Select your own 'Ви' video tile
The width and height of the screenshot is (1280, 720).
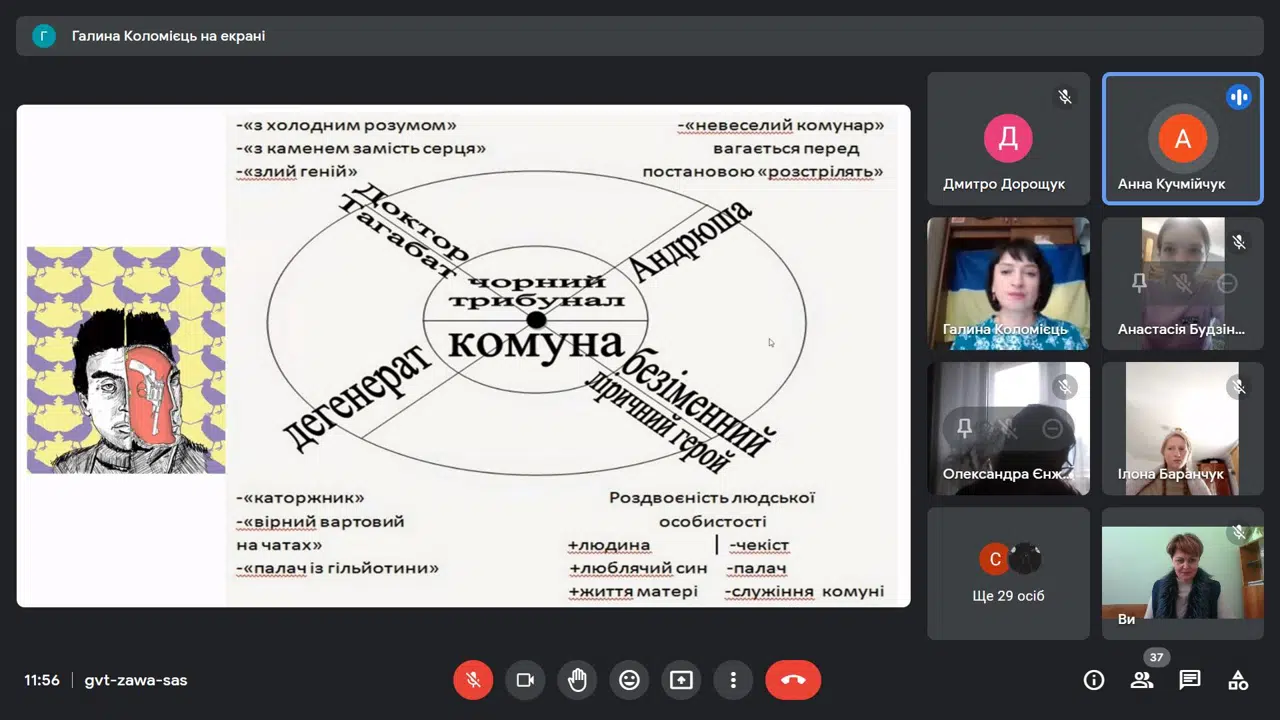click(1183, 573)
